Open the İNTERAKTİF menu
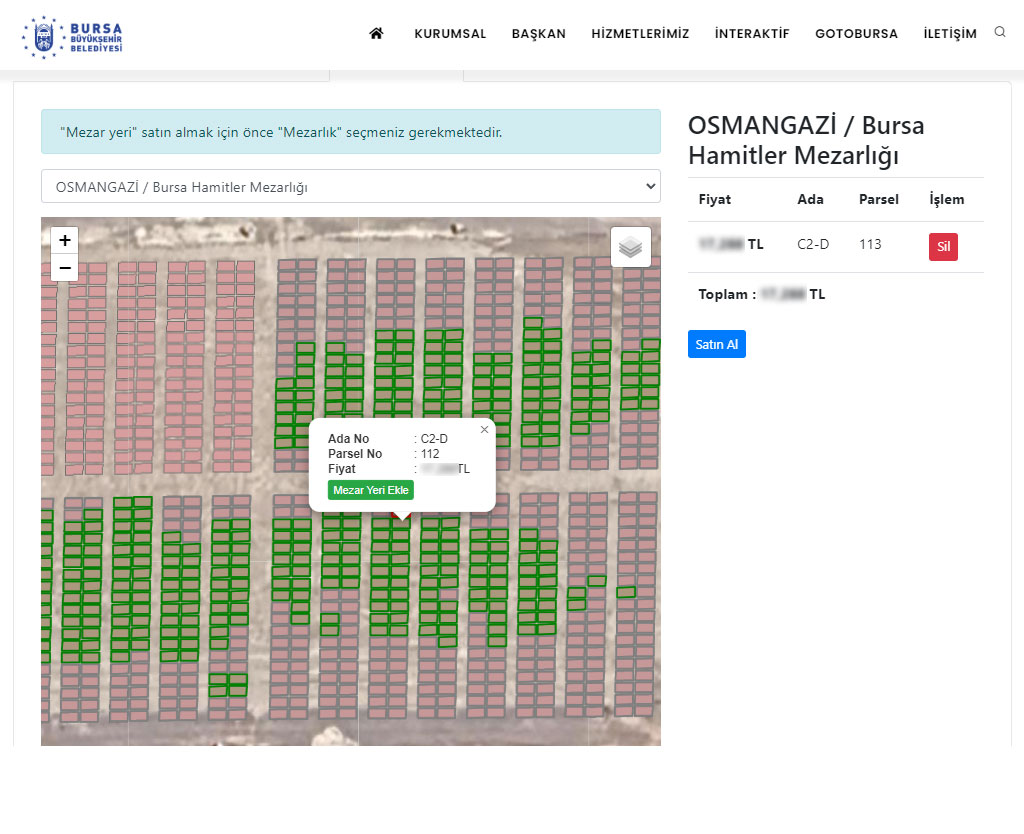Image resolution: width=1024 pixels, height=834 pixels. pyautogui.click(x=752, y=34)
